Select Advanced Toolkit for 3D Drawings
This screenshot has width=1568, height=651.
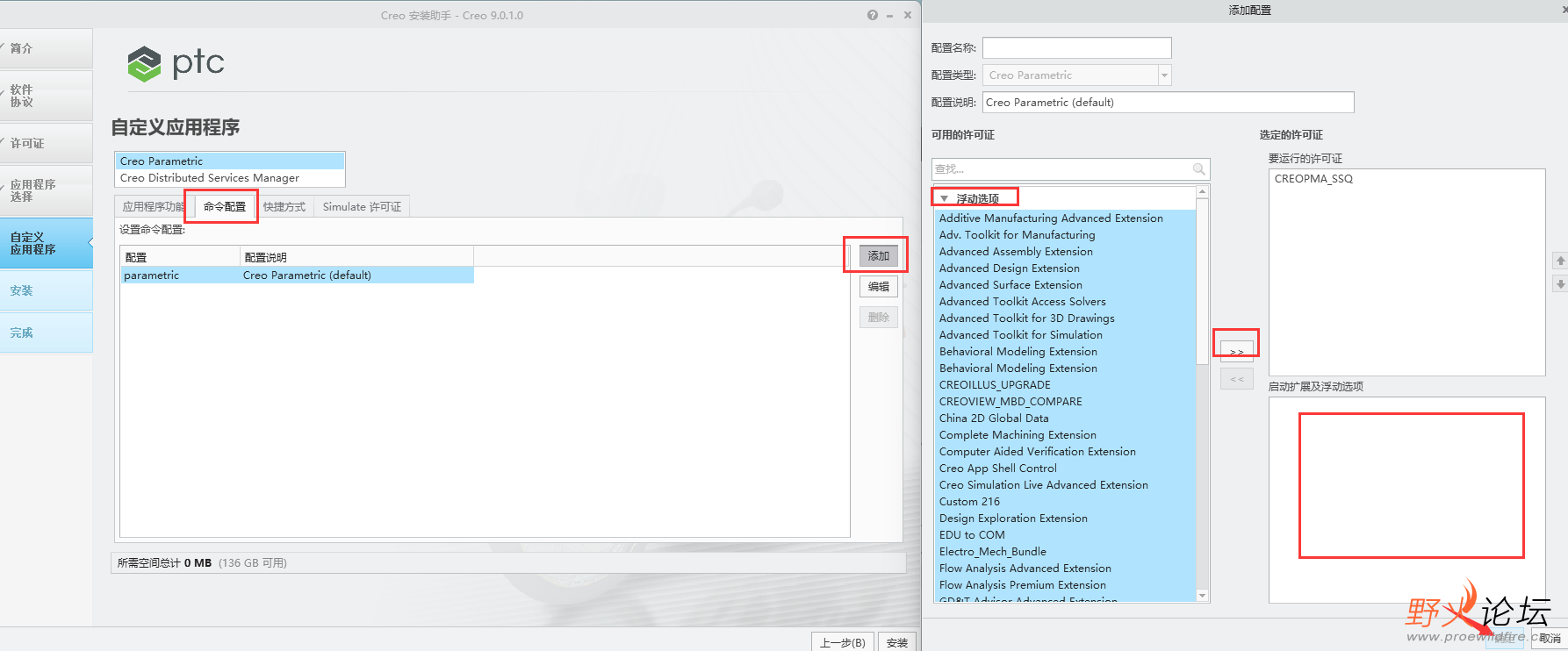1064,318
